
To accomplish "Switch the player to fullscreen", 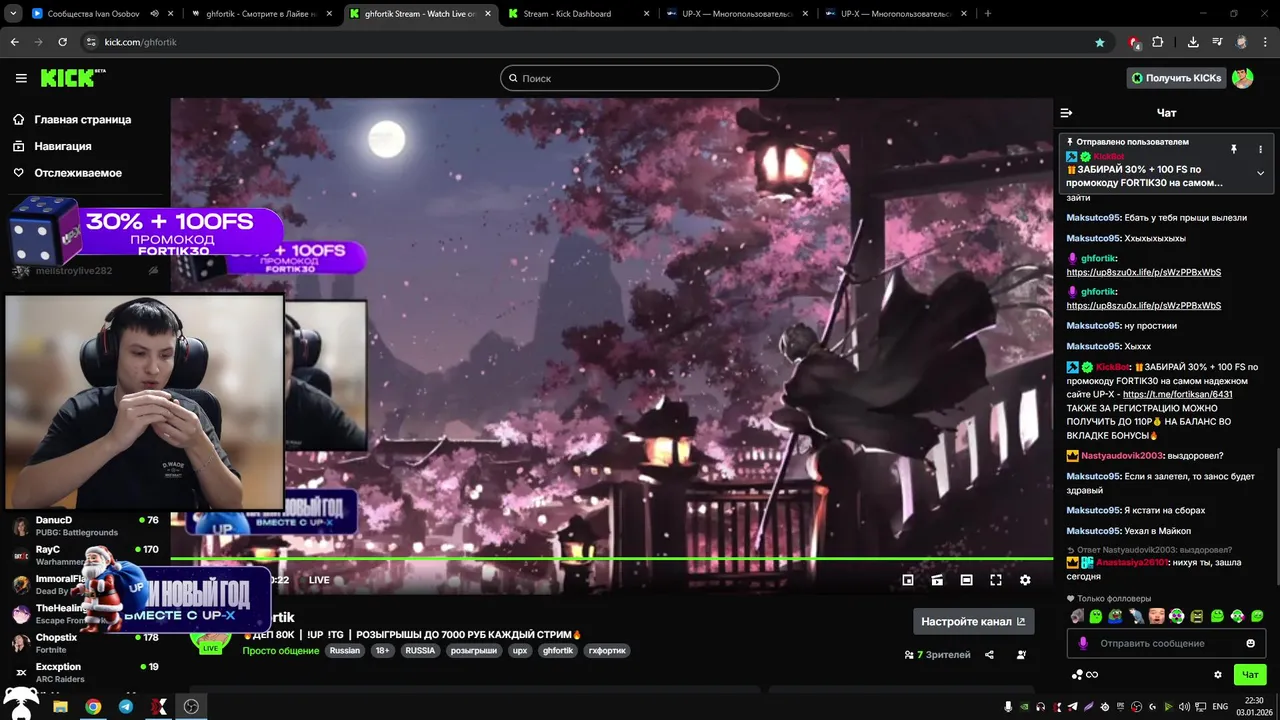I will point(996,580).
